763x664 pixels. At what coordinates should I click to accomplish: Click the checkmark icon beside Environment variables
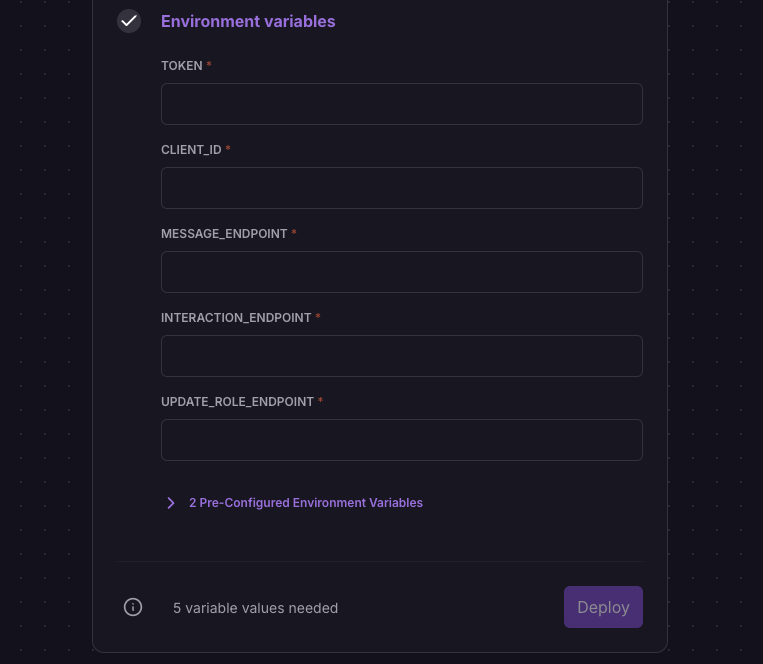point(129,21)
